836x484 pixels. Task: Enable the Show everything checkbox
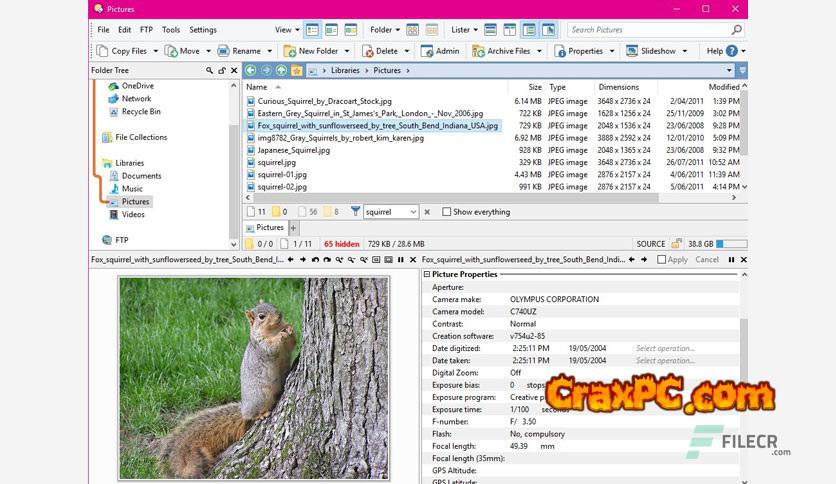tap(446, 212)
